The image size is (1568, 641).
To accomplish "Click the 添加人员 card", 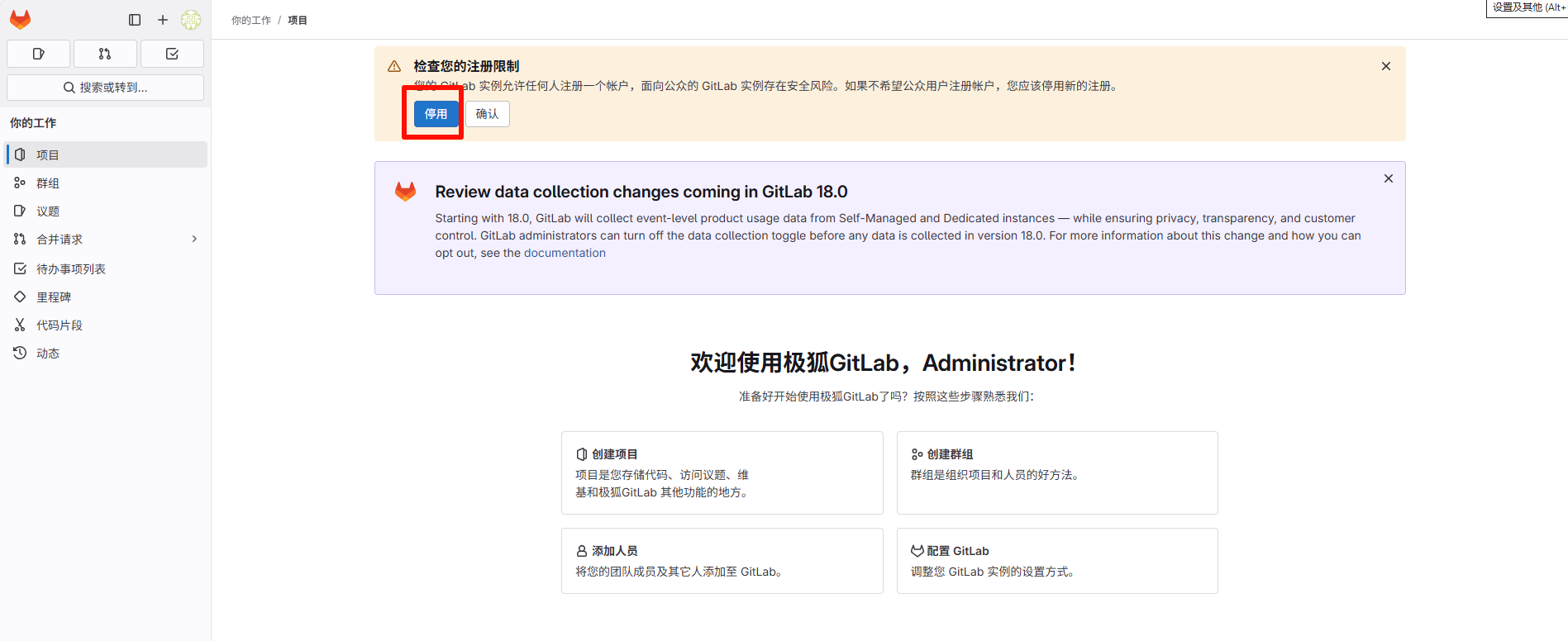I will (x=722, y=561).
